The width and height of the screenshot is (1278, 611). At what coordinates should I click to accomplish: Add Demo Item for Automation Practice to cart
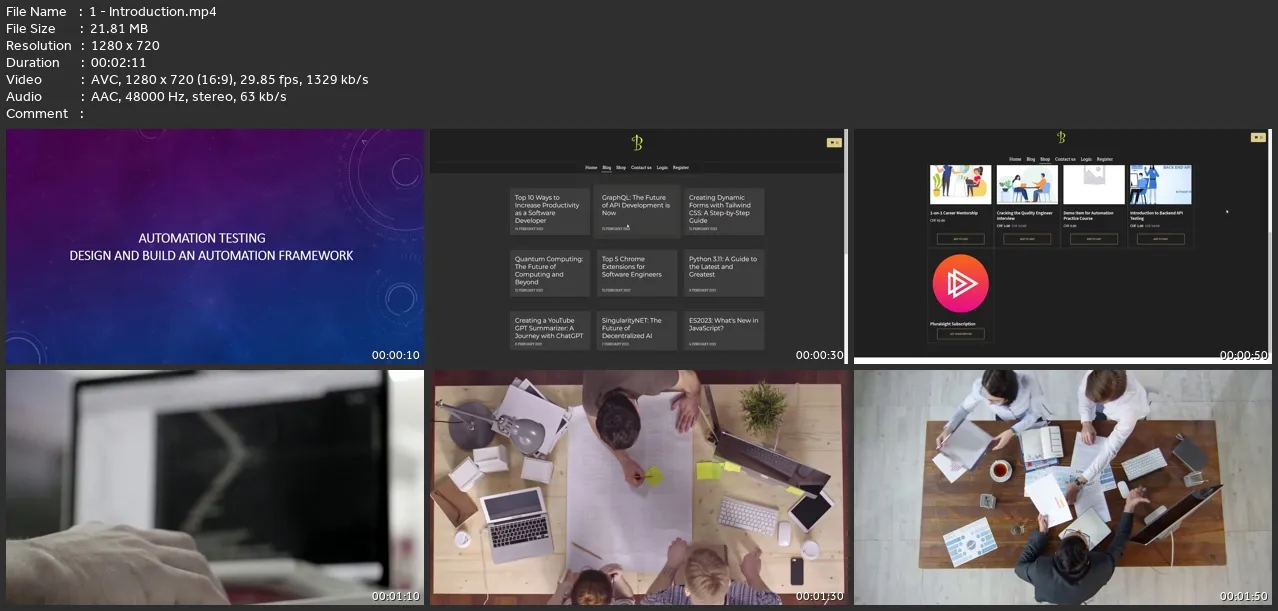click(1094, 239)
